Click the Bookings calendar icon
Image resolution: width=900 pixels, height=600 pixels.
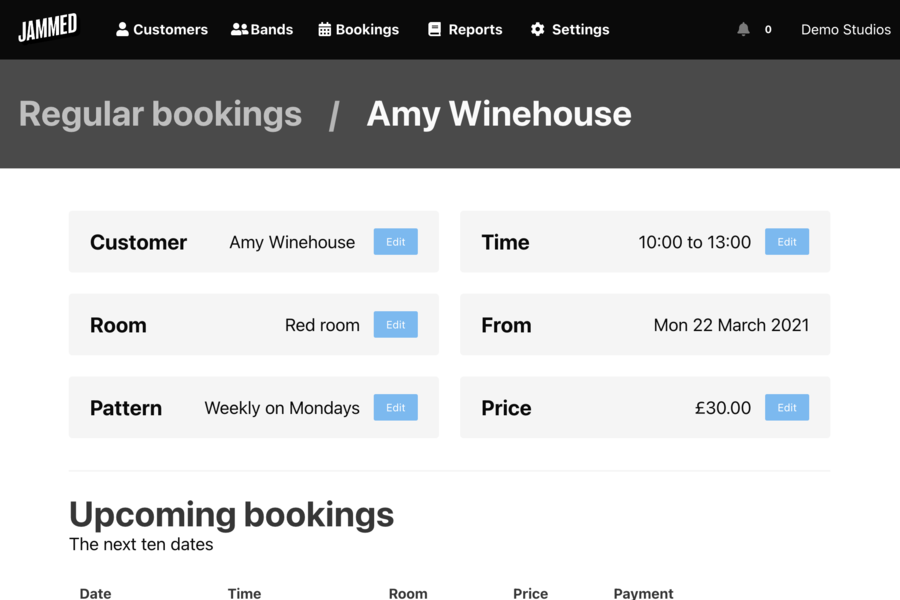coord(325,30)
